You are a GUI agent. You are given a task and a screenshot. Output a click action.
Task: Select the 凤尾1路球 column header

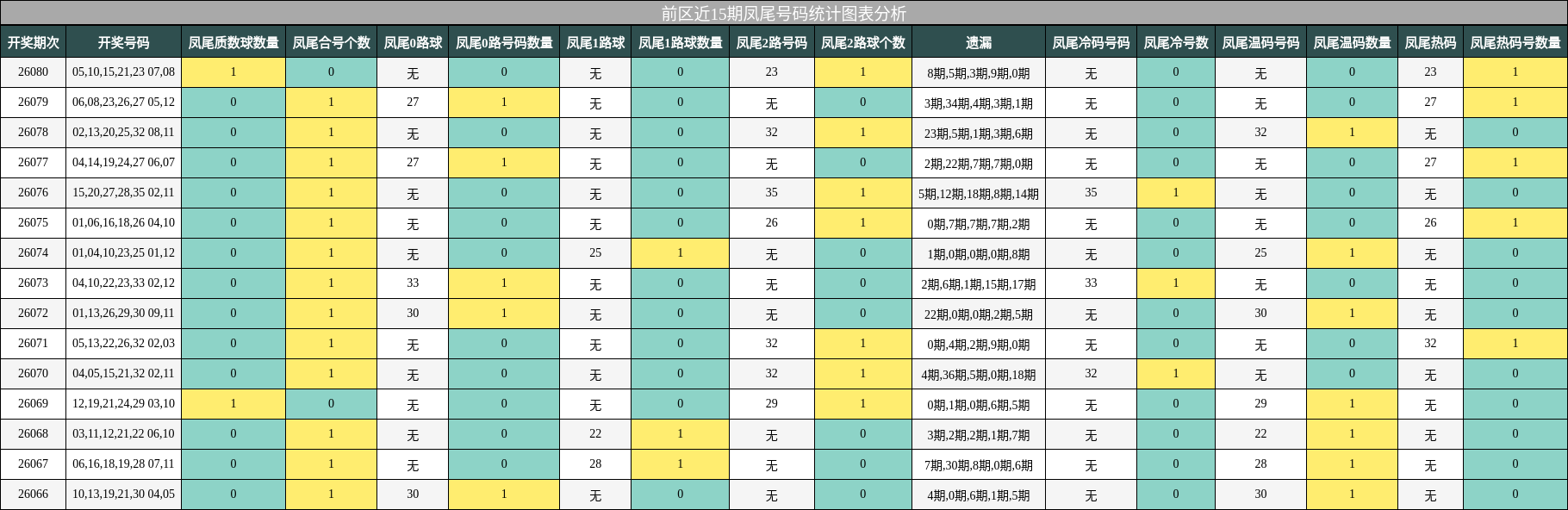point(595,42)
